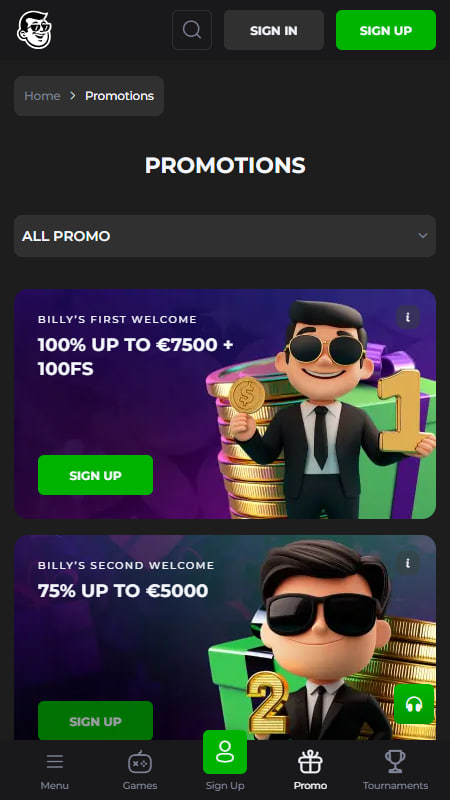
Task: Open the Games controller icon
Action: point(140,762)
